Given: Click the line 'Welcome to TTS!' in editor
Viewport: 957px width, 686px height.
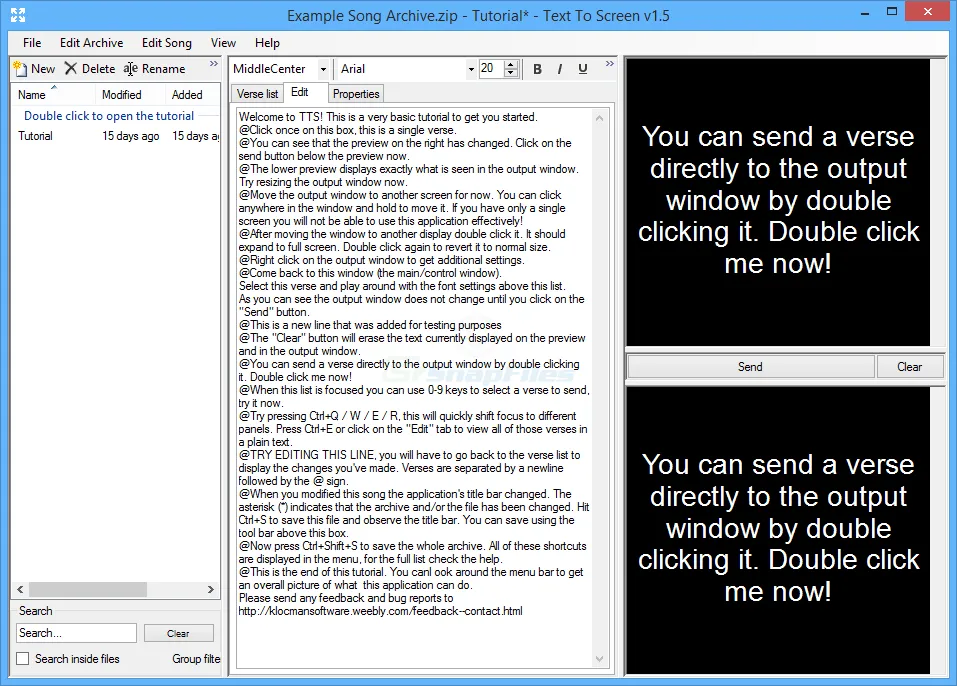Looking at the screenshot, I should pyautogui.click(x=388, y=117).
